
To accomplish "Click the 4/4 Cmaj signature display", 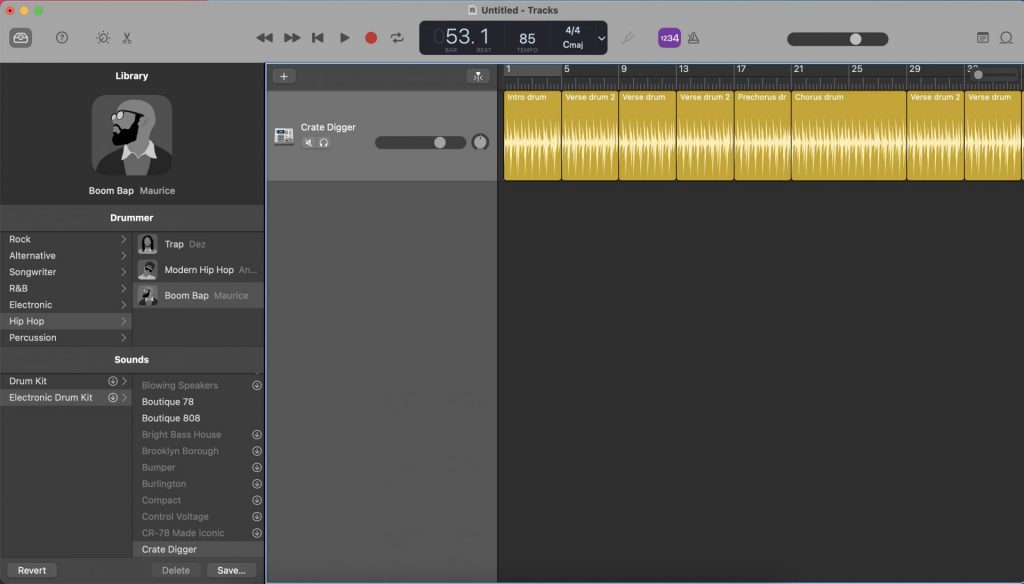I will coord(573,38).
